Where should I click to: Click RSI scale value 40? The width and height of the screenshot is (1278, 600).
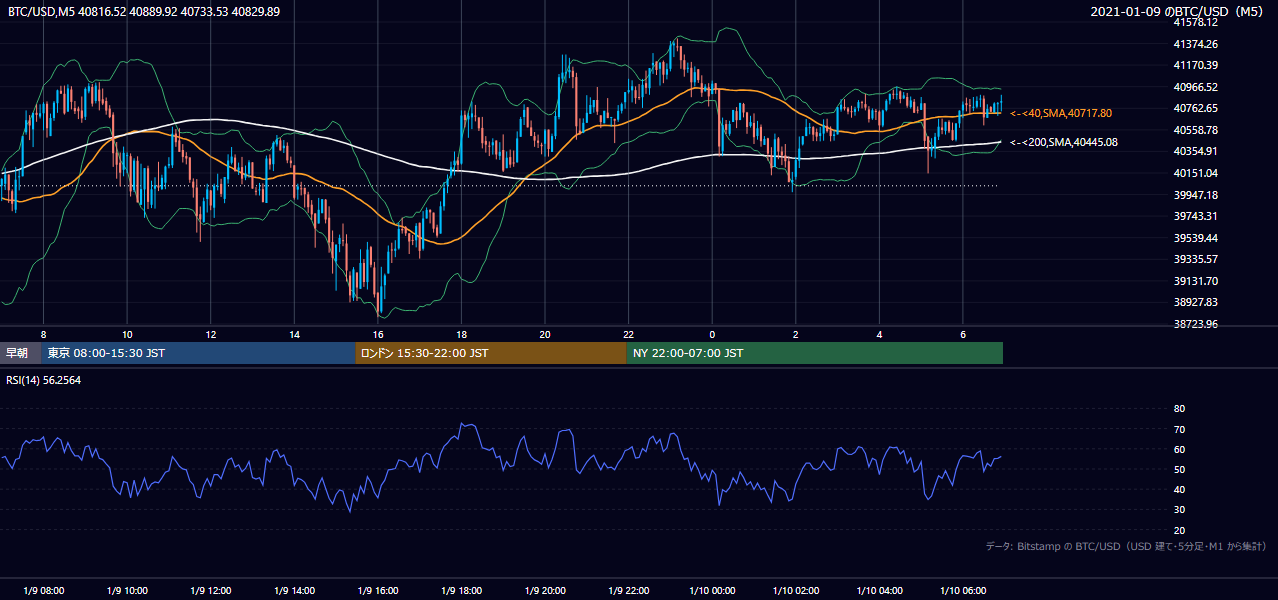pyautogui.click(x=1179, y=489)
